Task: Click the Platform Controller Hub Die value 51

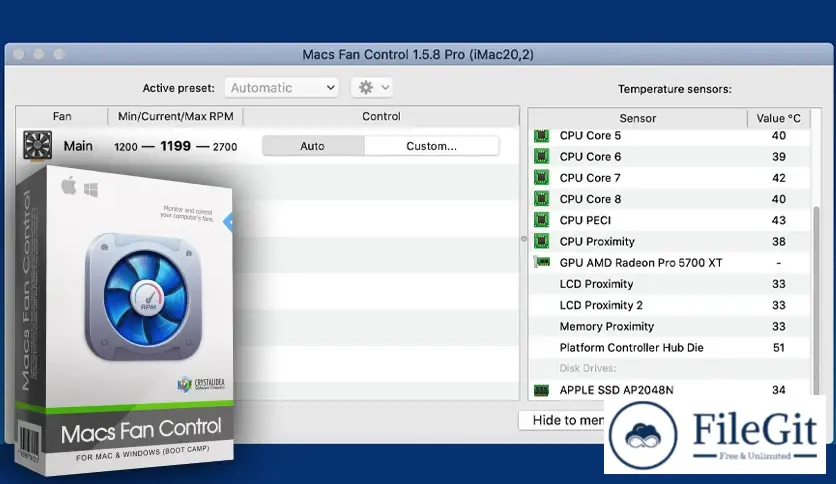Action: (x=778, y=348)
